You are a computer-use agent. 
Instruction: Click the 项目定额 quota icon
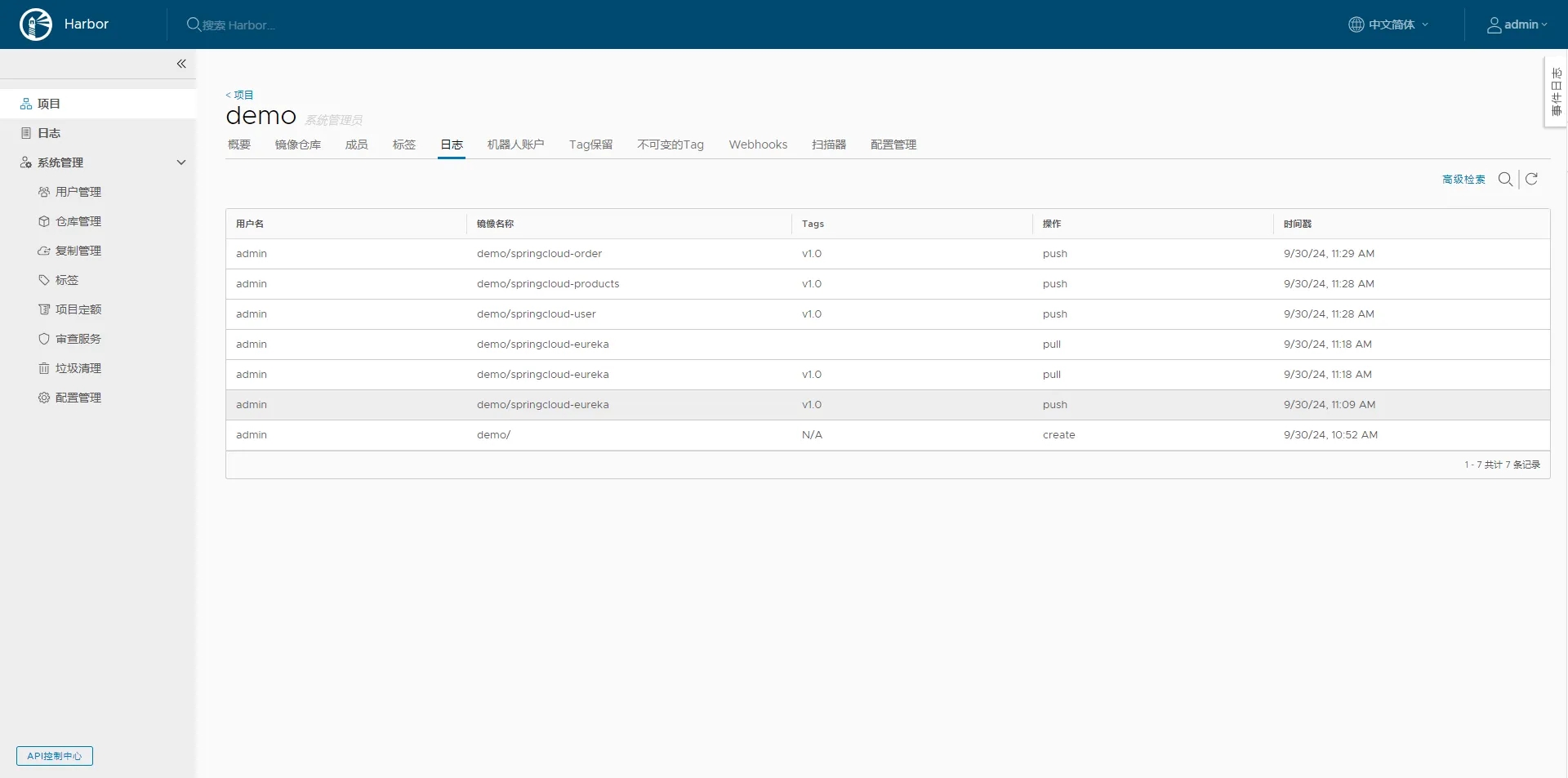coord(44,309)
